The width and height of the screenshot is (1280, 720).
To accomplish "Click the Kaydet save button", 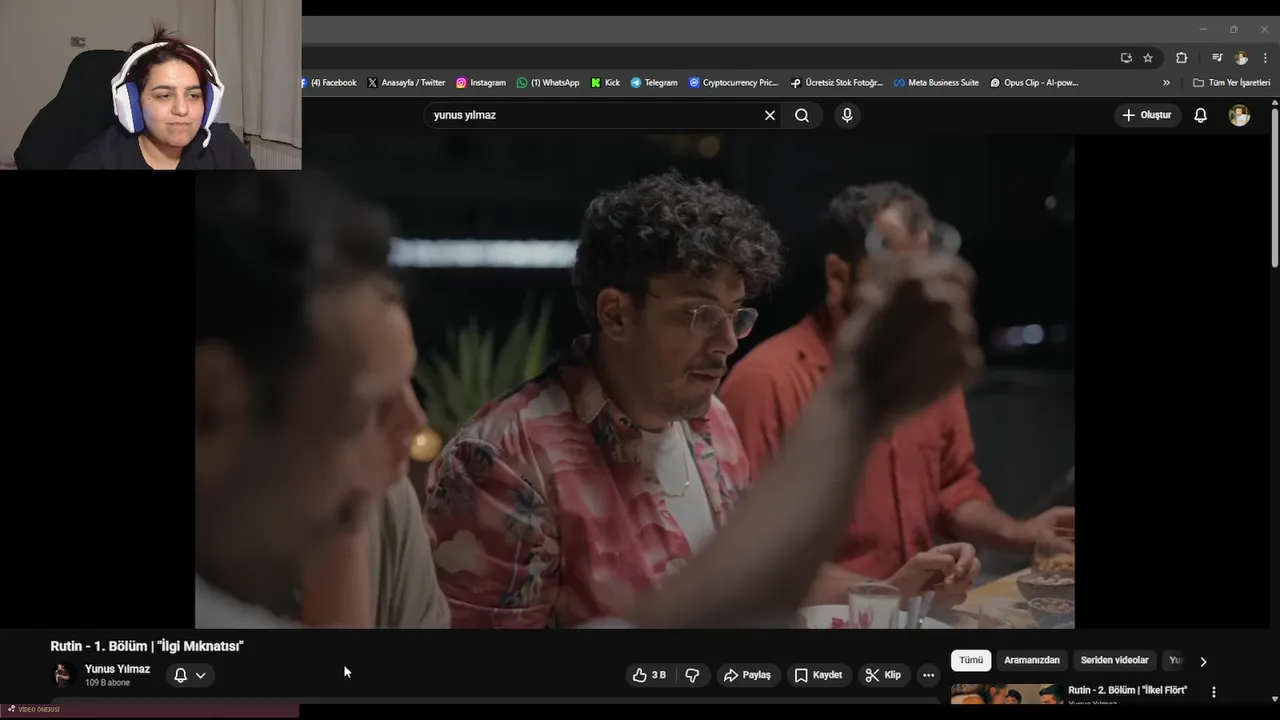I will 818,675.
